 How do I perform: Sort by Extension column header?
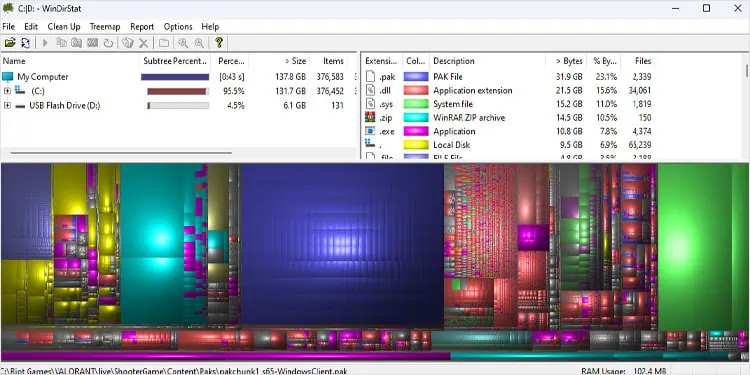coord(381,61)
